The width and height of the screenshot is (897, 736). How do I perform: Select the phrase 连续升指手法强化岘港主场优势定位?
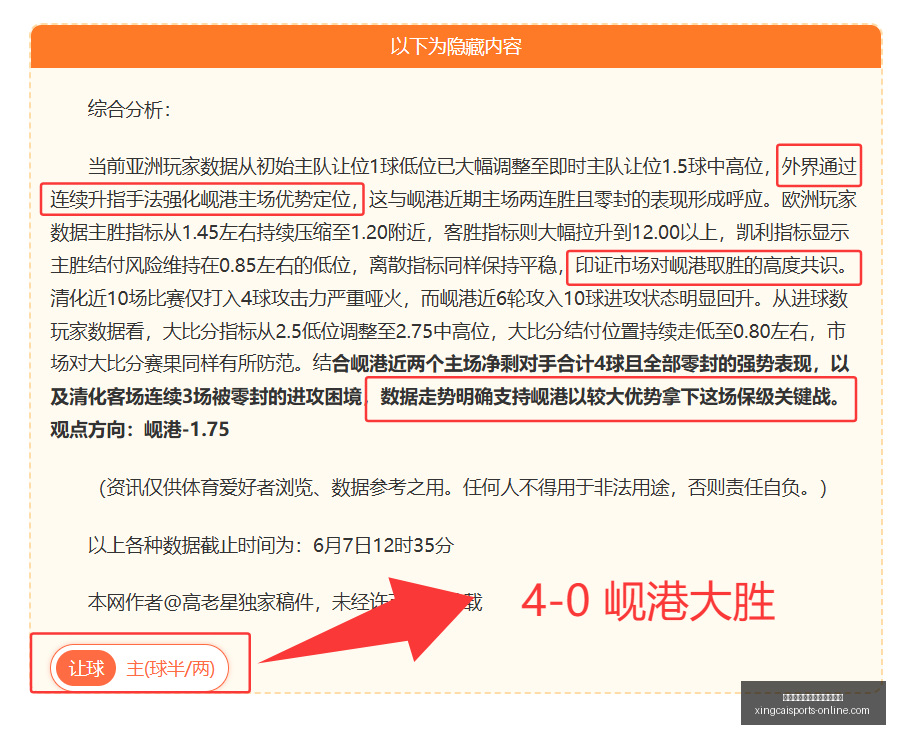pos(204,200)
